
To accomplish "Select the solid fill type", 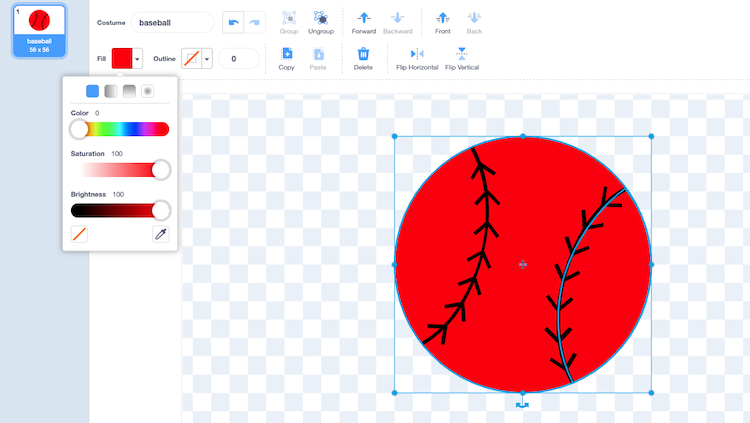I will coord(93,91).
